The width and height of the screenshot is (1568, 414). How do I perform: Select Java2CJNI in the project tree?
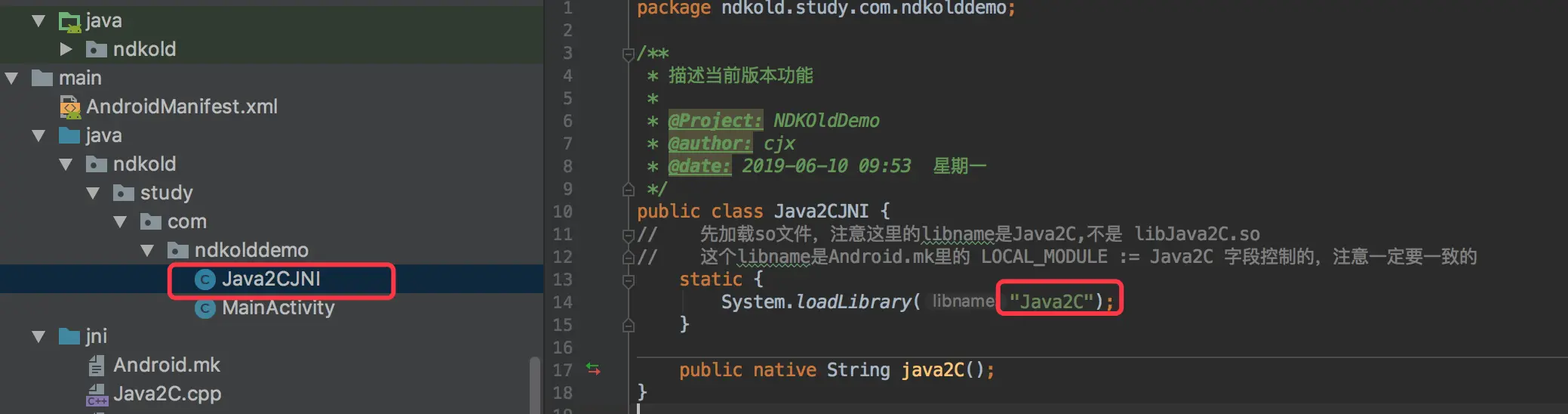pyautogui.click(x=271, y=280)
